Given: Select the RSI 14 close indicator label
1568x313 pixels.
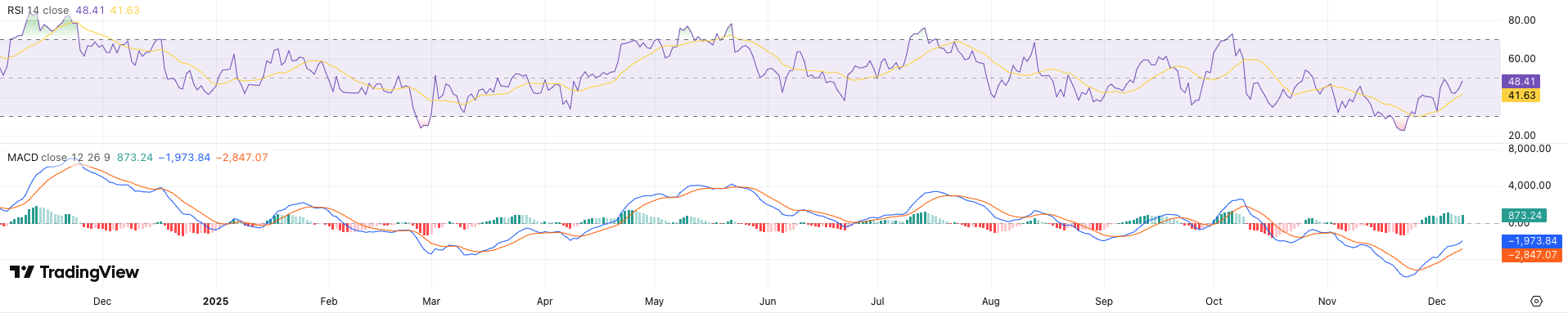Looking at the screenshot, I should click(x=38, y=11).
